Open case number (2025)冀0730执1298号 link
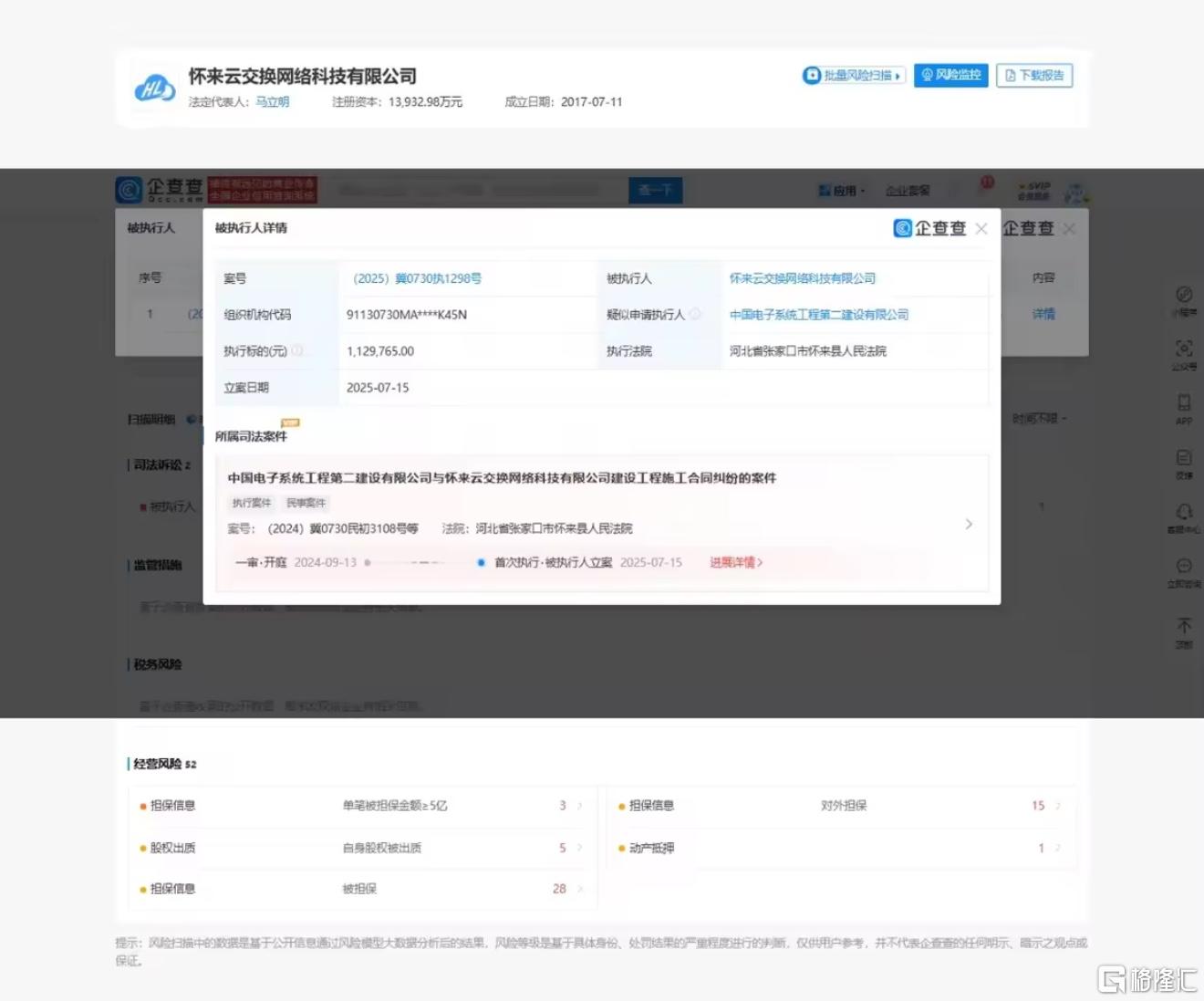This screenshot has width=1204, height=1001. tap(417, 278)
